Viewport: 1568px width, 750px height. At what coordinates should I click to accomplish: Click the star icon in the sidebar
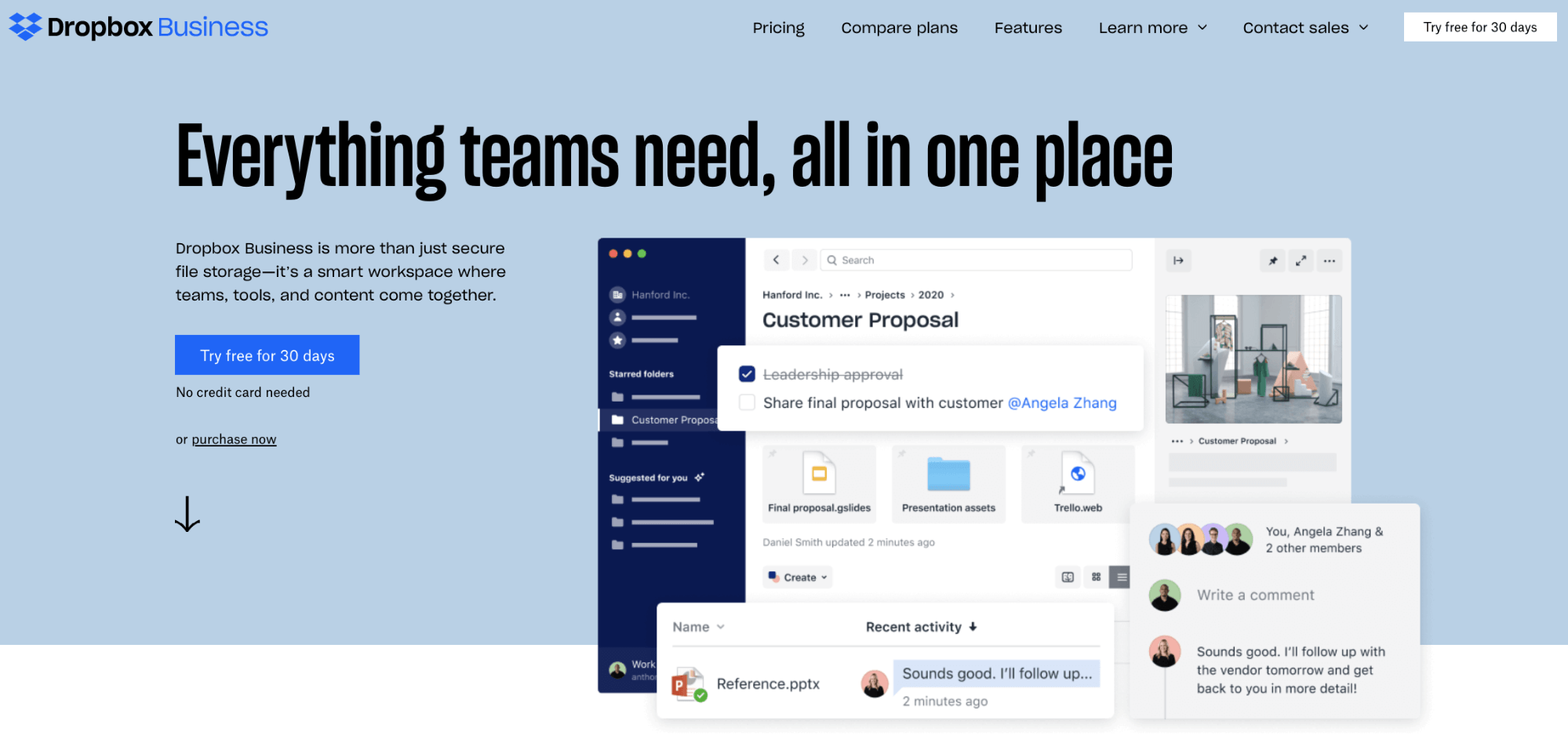617,340
